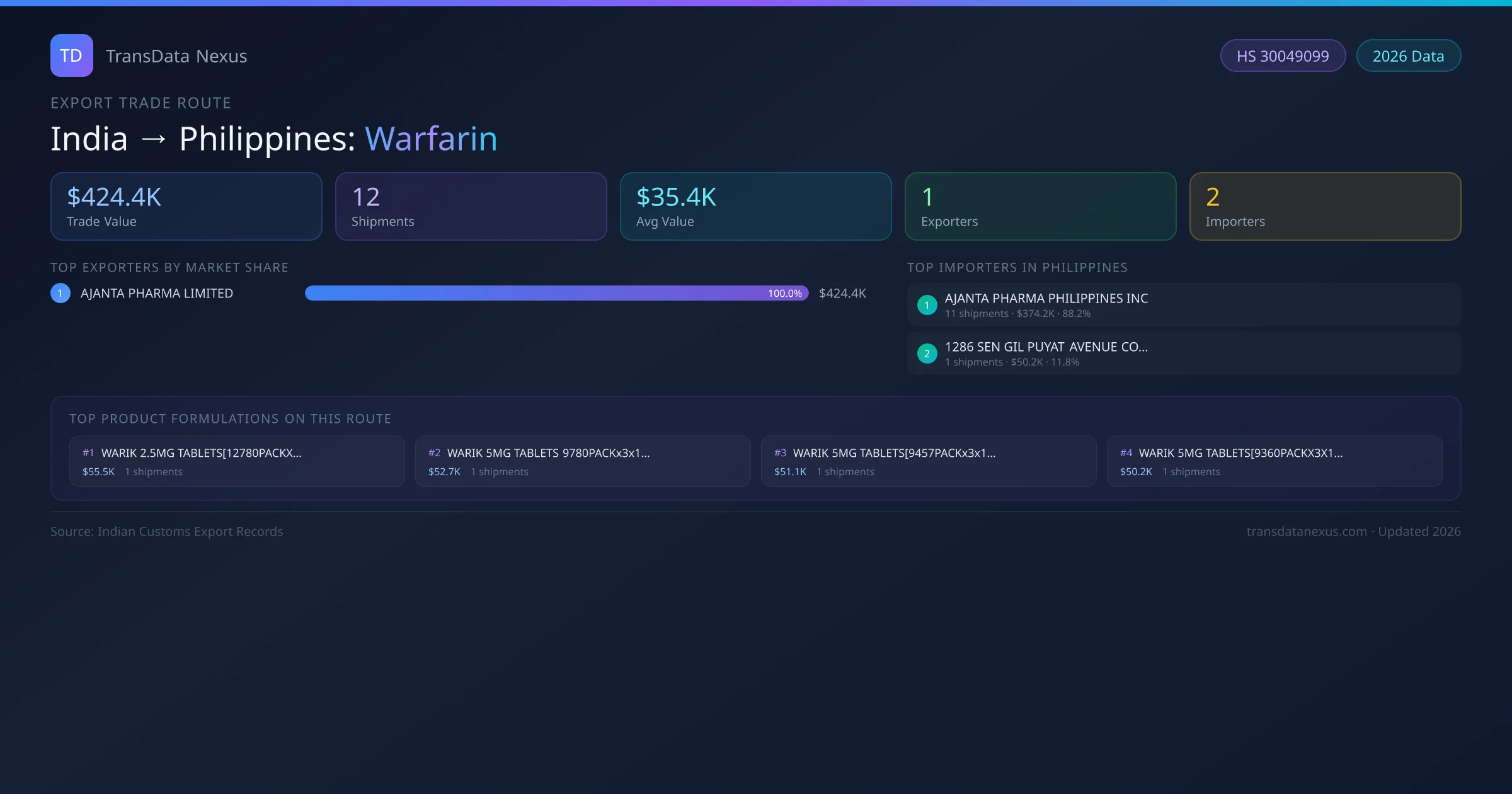Open #3 WARIK 5MG 9457PACK formulation card
The image size is (1512, 794).
pos(928,461)
